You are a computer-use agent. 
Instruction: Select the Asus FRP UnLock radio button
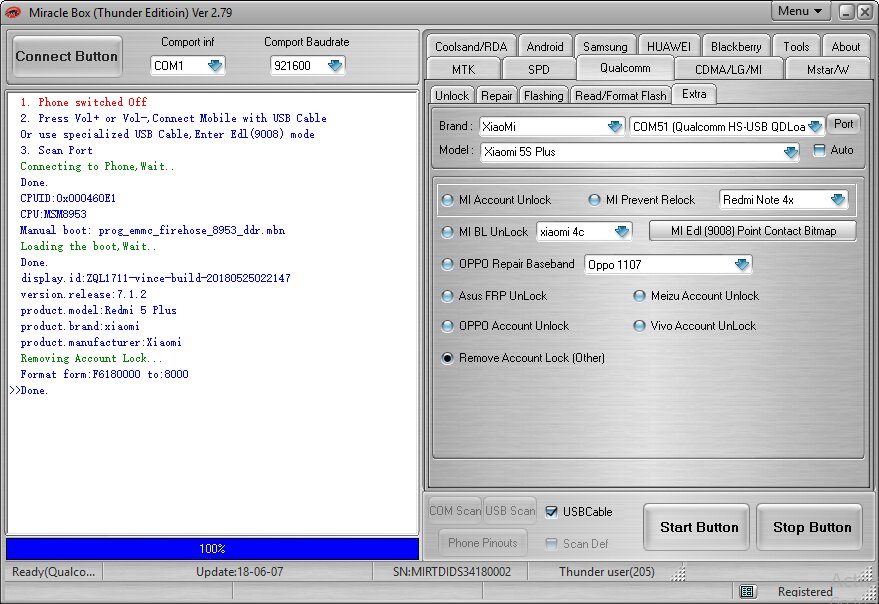(447, 296)
